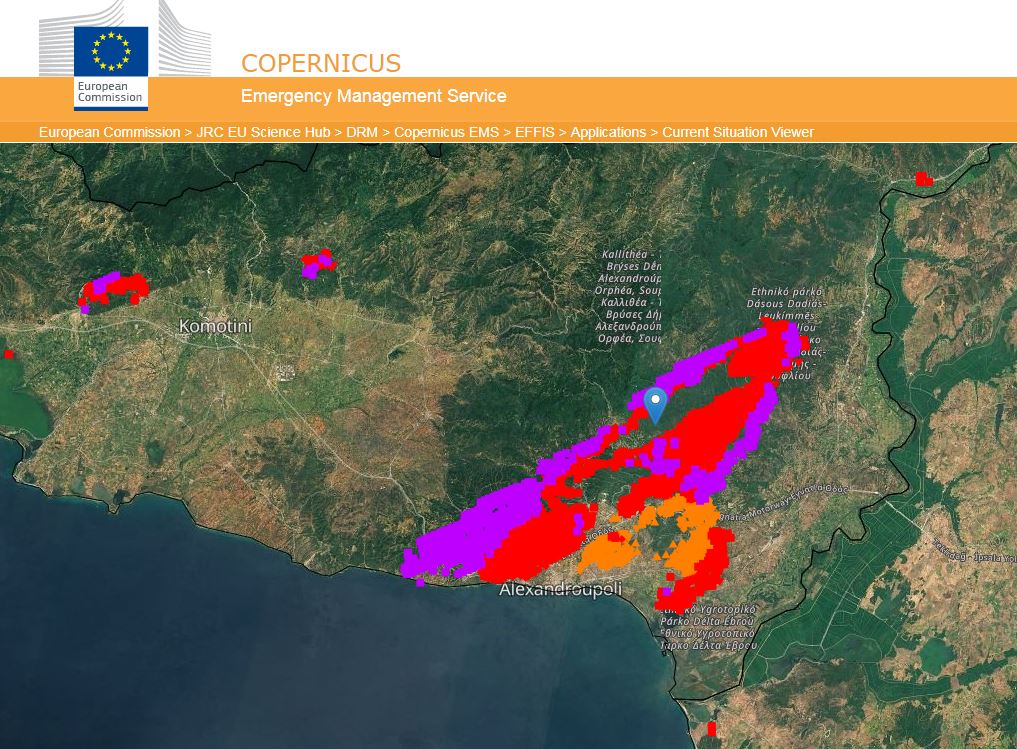1017x749 pixels.
Task: Click the Tekirdağ - İpsala Yolu road label
Action: pyautogui.click(x=974, y=551)
